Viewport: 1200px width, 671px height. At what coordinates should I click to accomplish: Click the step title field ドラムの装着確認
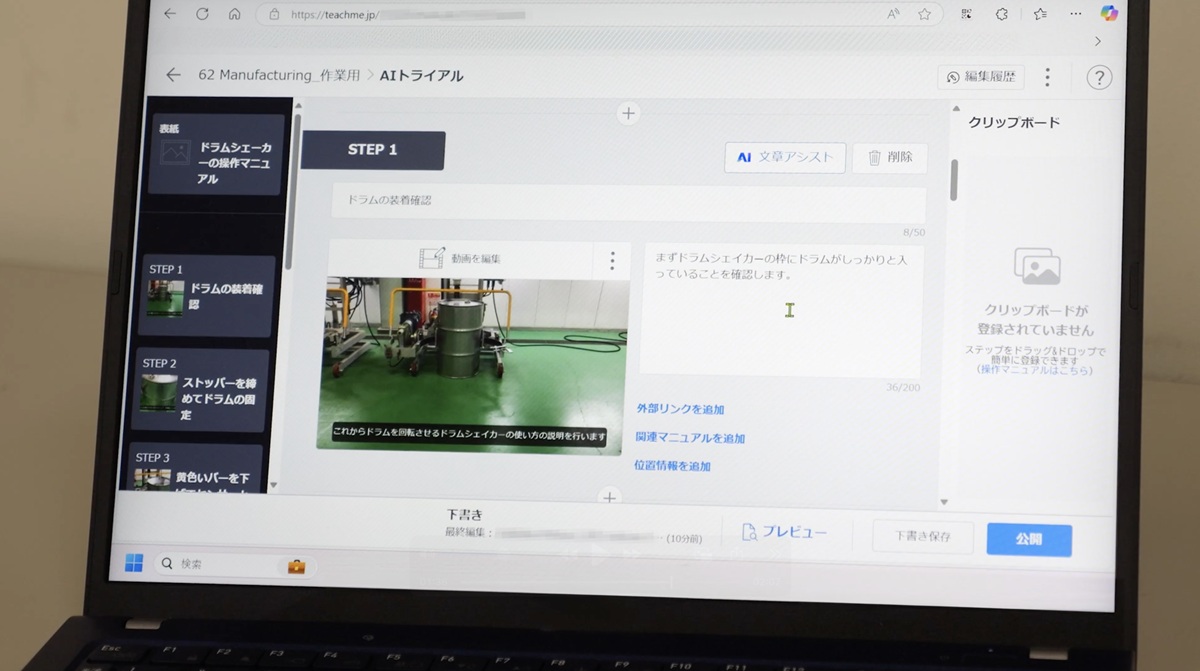point(628,201)
